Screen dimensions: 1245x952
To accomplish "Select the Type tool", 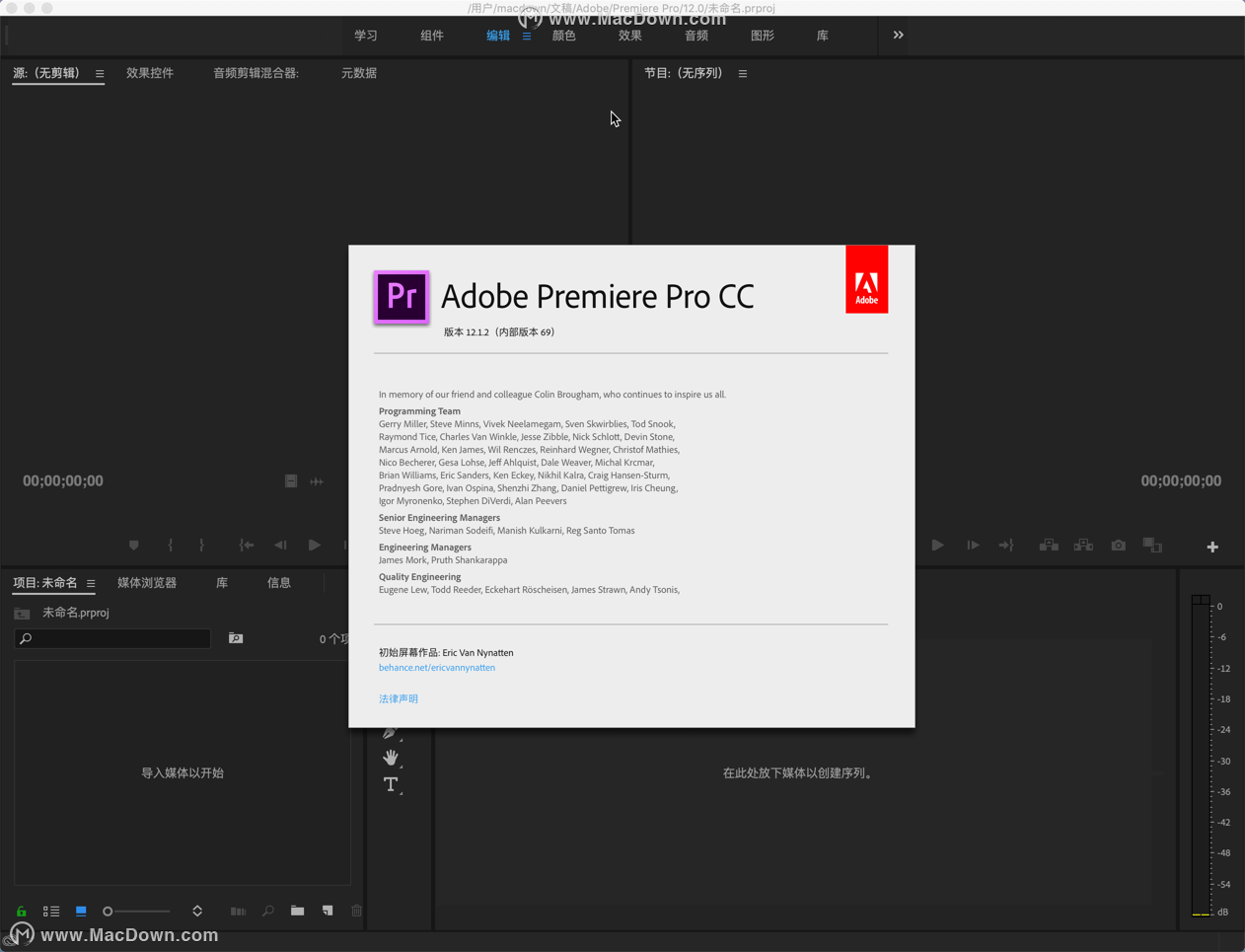I will point(391,785).
